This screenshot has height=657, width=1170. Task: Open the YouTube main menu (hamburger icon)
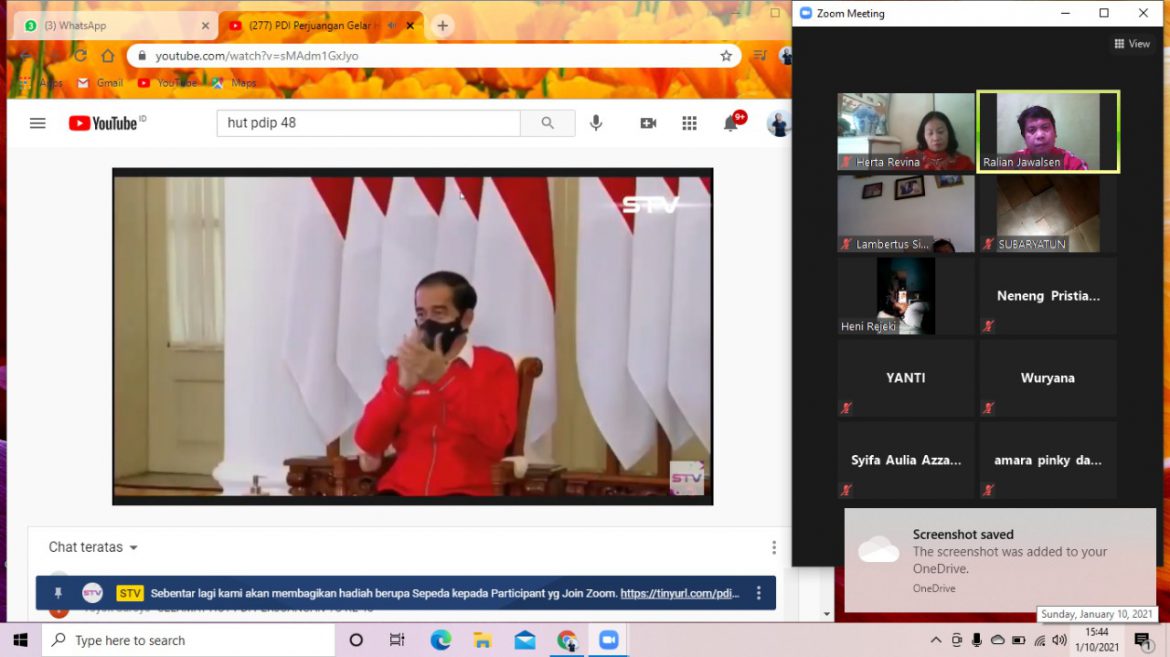[37, 122]
